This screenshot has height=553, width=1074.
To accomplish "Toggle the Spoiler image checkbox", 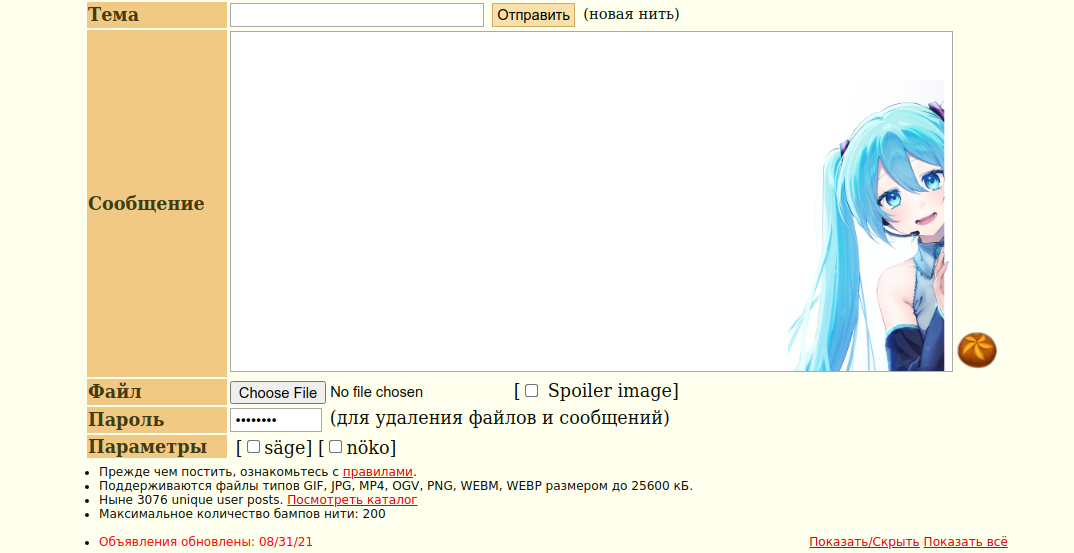I will pyautogui.click(x=531, y=391).
